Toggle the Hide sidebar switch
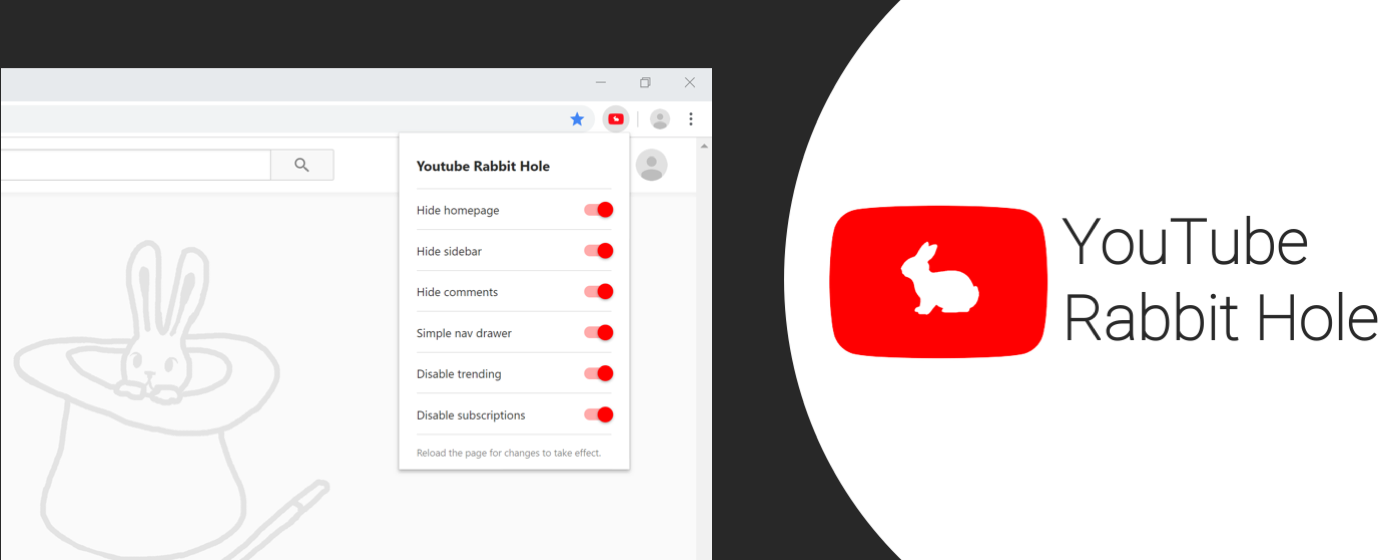Image resolution: width=1400 pixels, height=560 pixels. pos(598,251)
